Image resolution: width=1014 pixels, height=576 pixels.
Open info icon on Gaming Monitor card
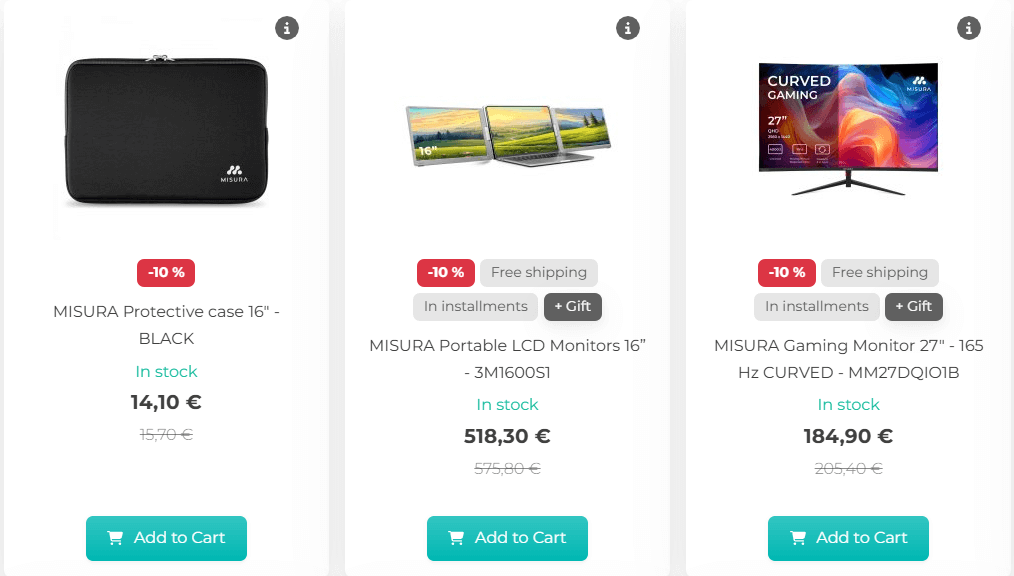[x=968, y=28]
